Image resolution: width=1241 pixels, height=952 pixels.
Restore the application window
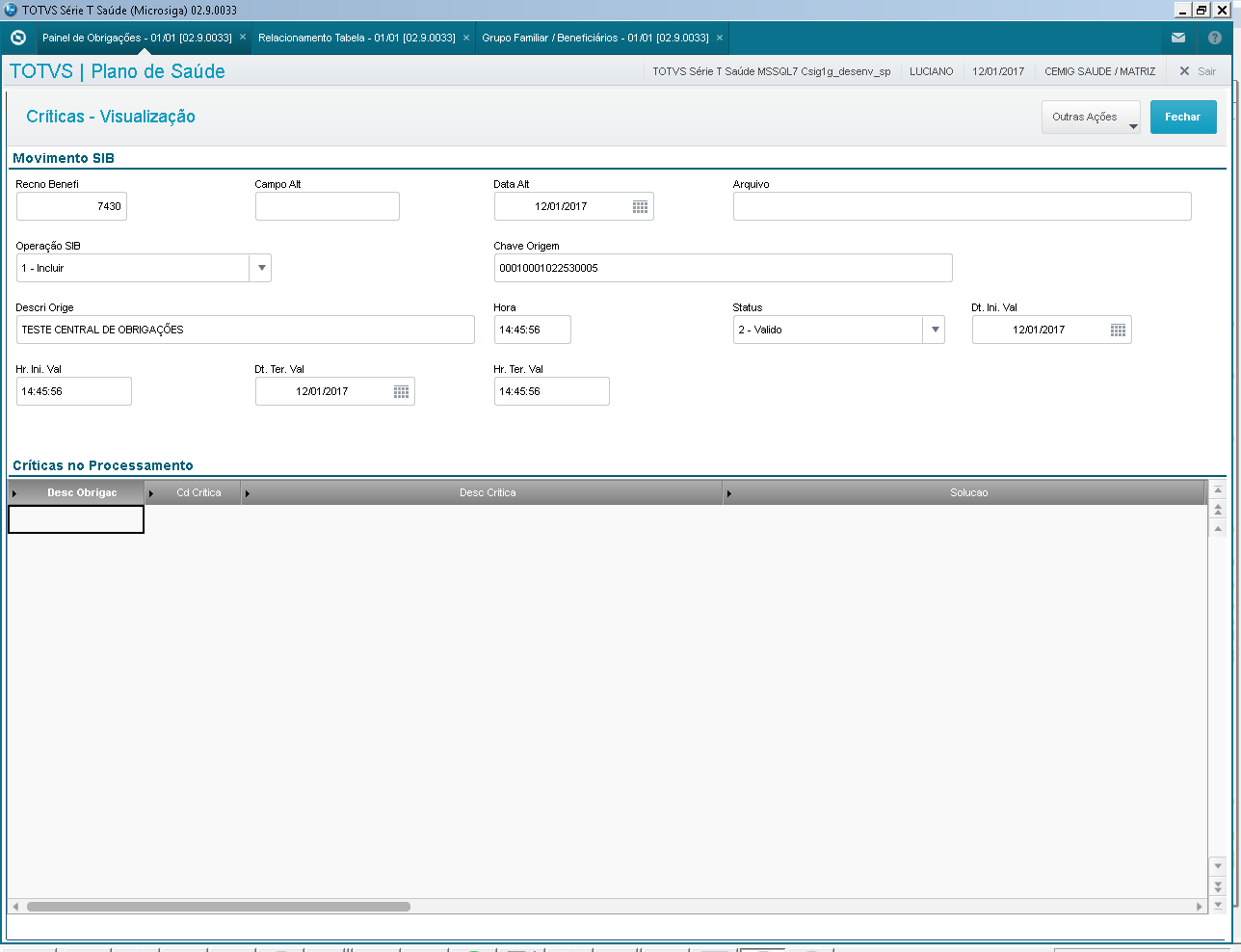point(1201,10)
